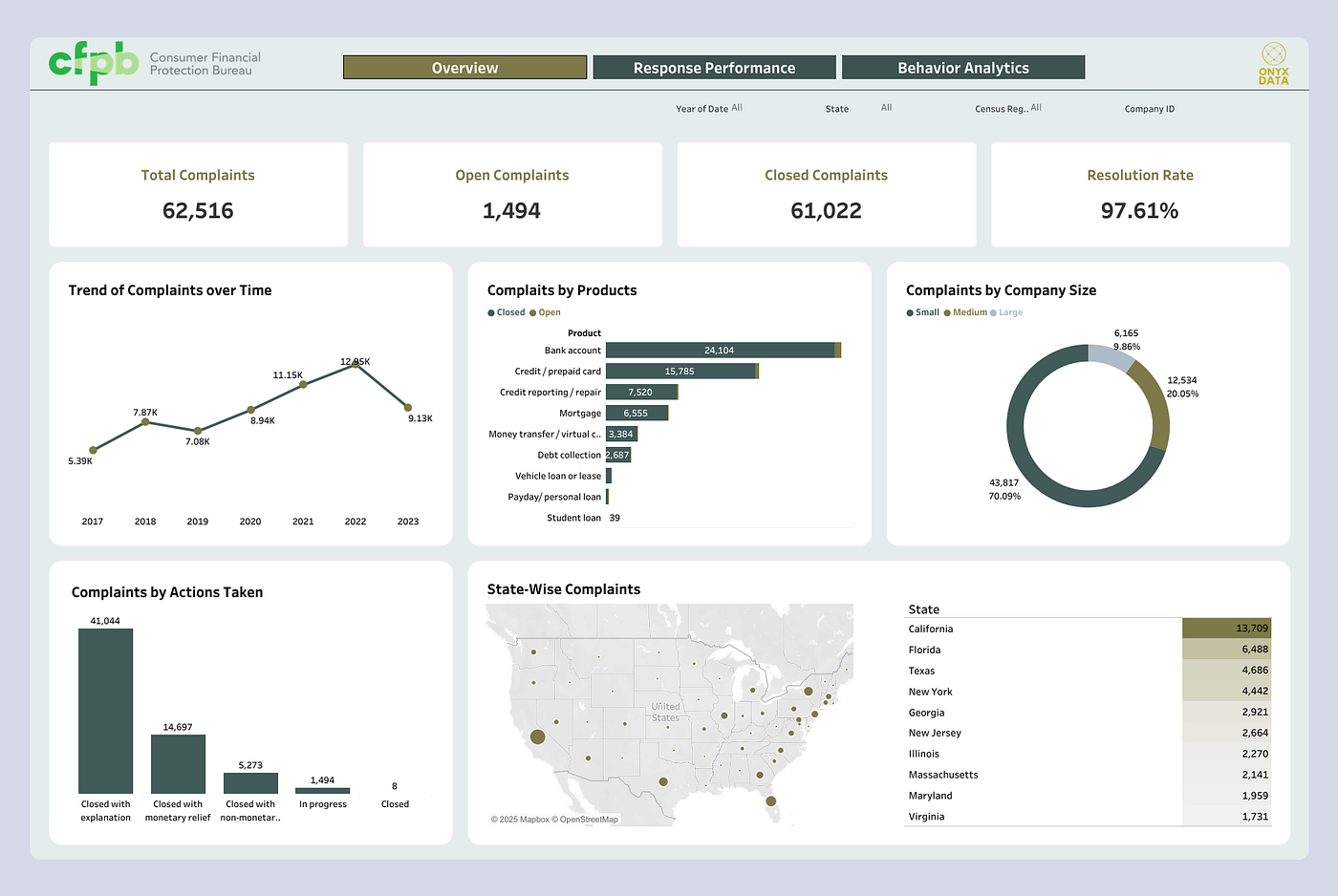The height and width of the screenshot is (896, 1338).
Task: Click the Small company size legend marker
Action: pos(910,313)
